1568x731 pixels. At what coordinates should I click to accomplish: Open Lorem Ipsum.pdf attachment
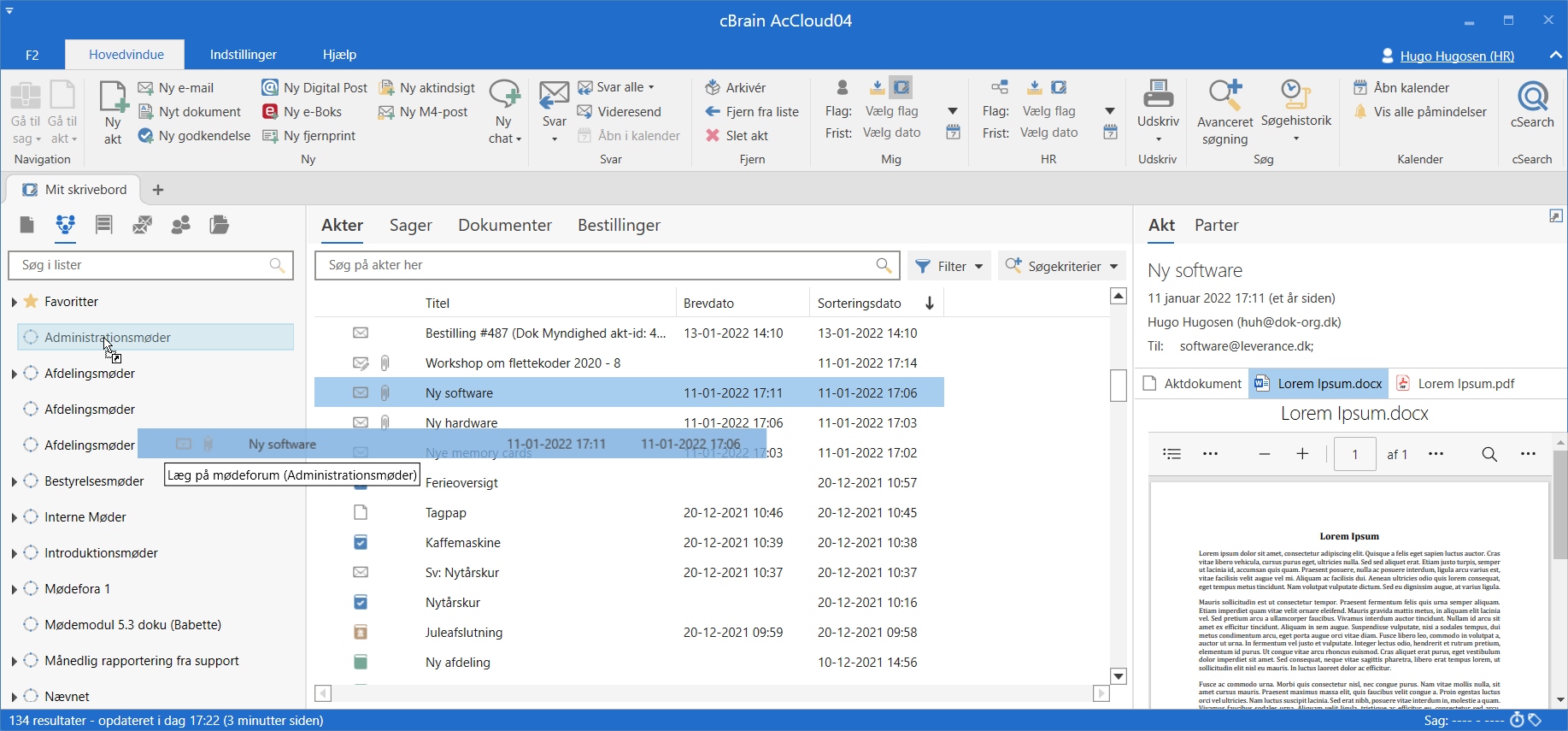pyautogui.click(x=1455, y=383)
